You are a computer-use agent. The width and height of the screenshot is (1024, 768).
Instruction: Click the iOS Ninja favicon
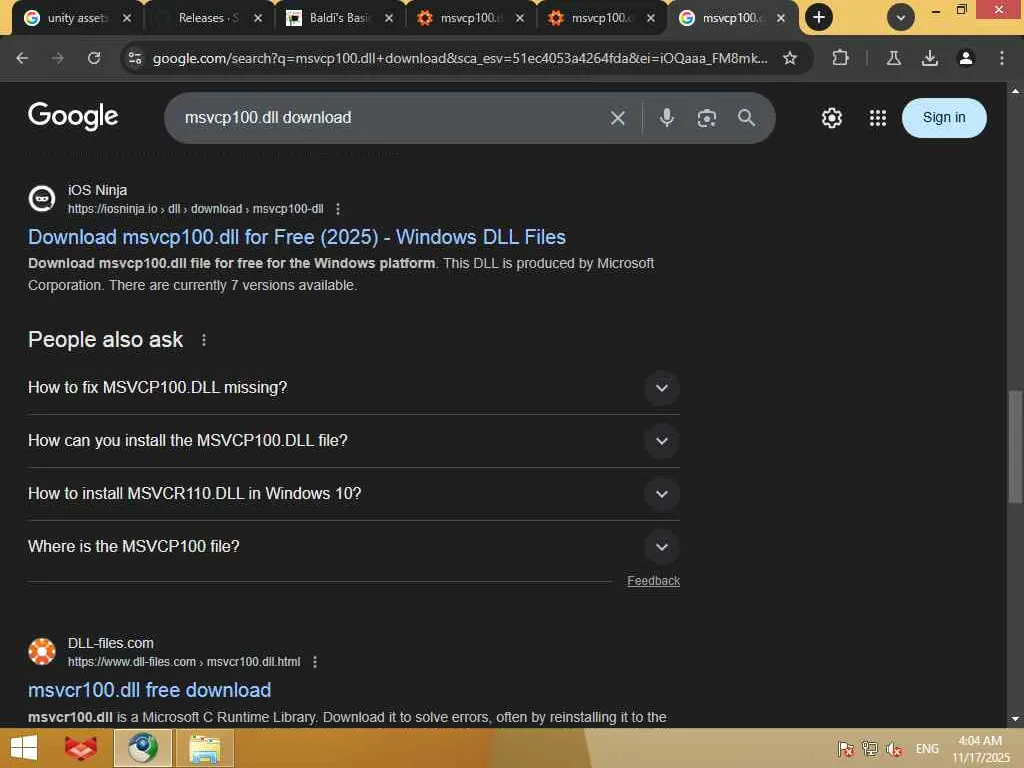tap(42, 199)
